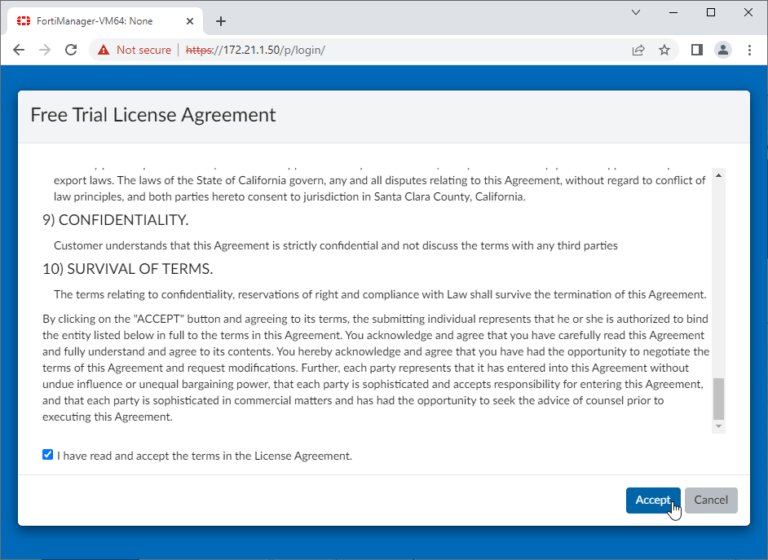Screen dimensions: 768x560
Task: Open the Chrome profile avatar
Action: pos(723,50)
